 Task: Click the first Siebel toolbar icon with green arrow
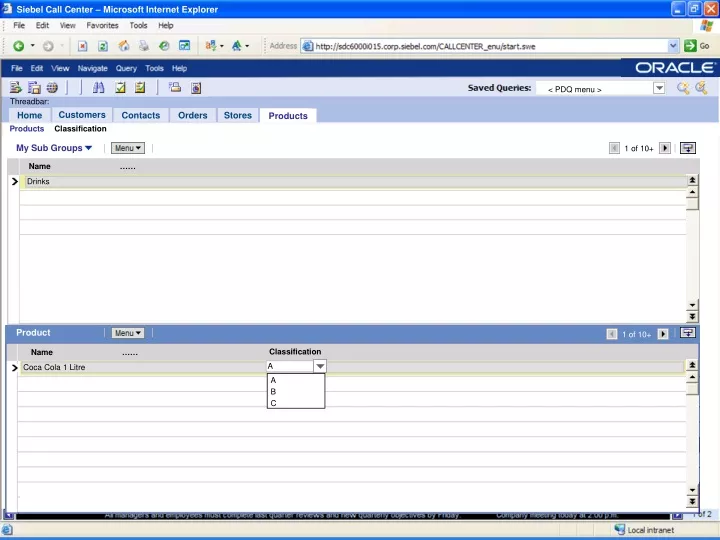tap(16, 87)
